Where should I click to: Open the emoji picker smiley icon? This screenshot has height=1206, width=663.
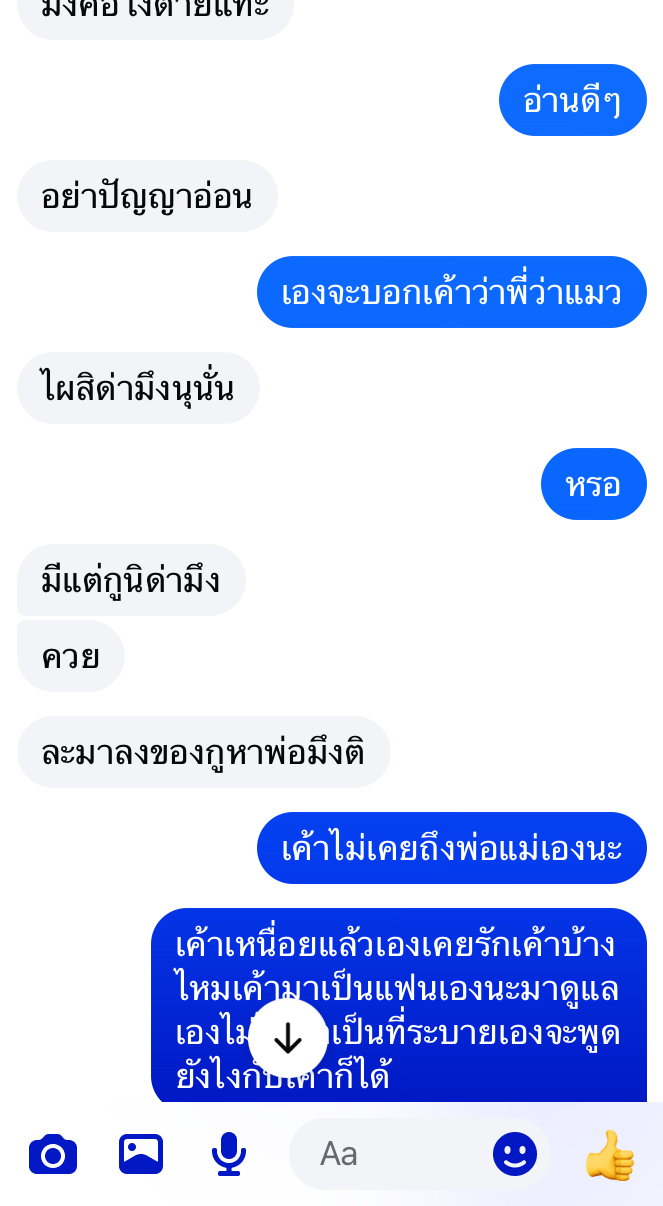[515, 1155]
